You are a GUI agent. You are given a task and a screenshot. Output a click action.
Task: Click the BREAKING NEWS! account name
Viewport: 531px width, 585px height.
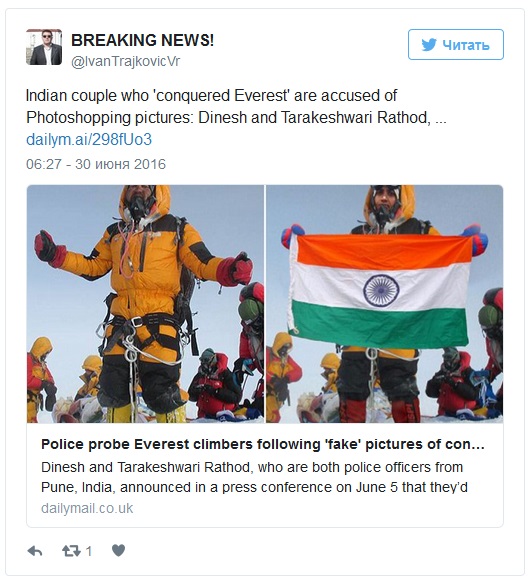click(x=143, y=40)
